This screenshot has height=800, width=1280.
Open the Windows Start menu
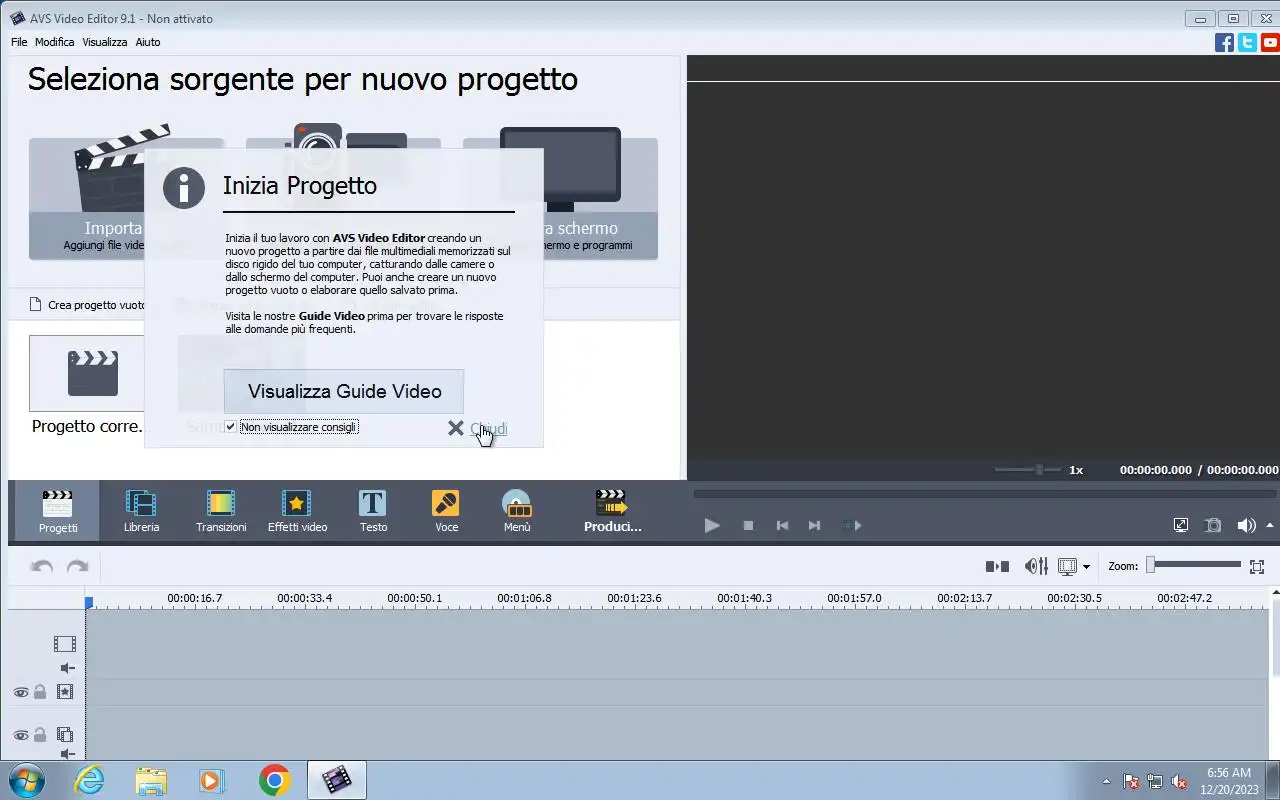tap(26, 780)
